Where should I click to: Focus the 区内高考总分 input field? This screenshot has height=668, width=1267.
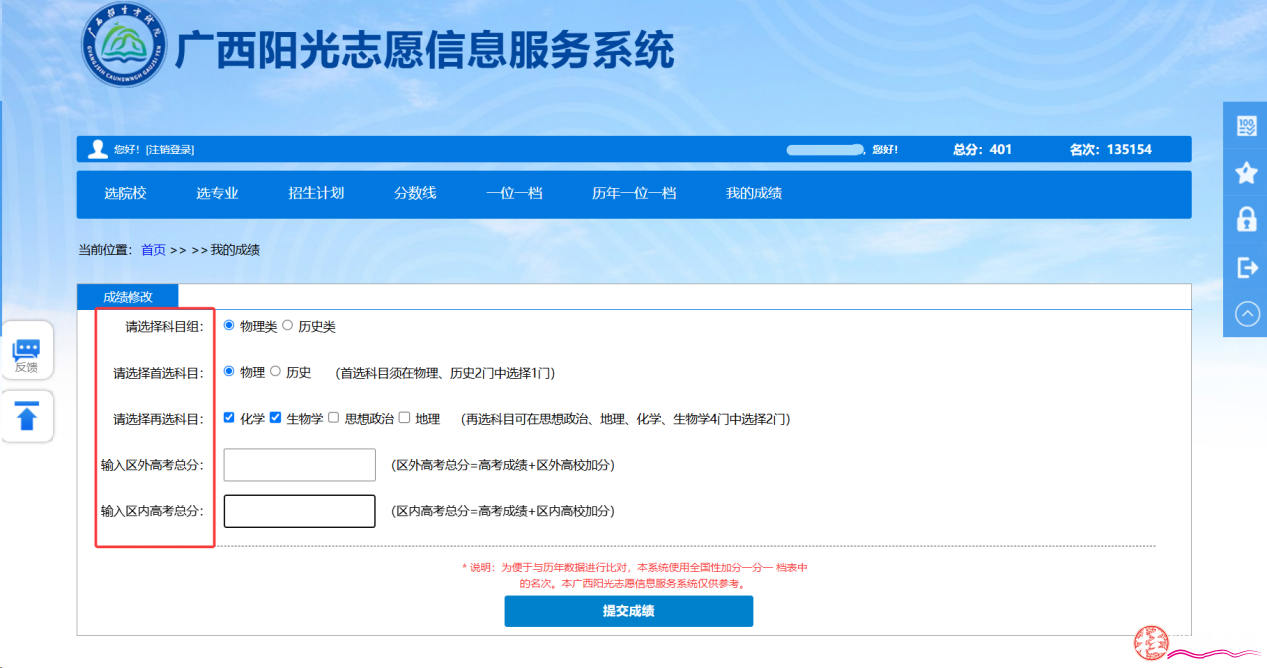point(299,511)
